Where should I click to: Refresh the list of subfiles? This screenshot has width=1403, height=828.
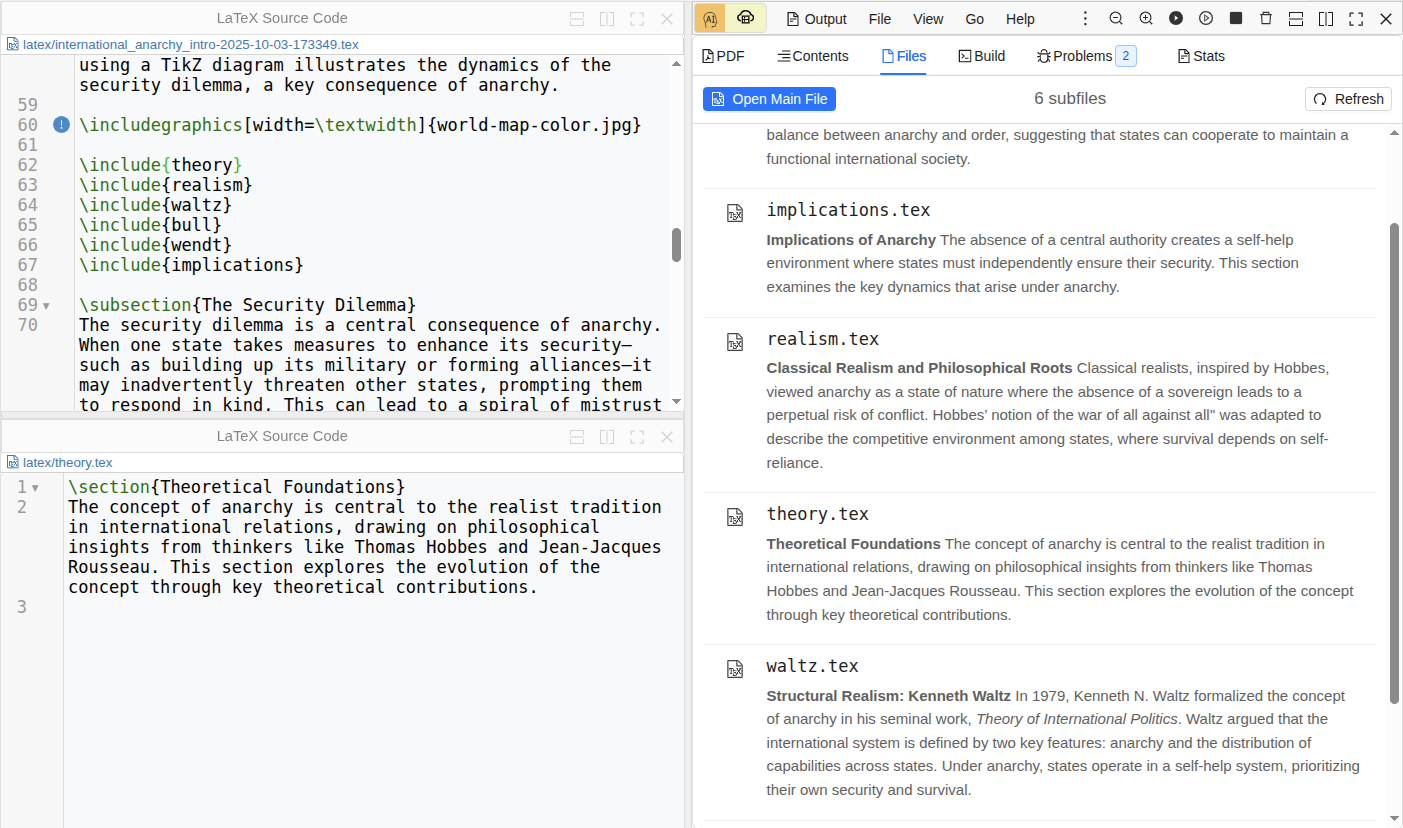point(1348,99)
